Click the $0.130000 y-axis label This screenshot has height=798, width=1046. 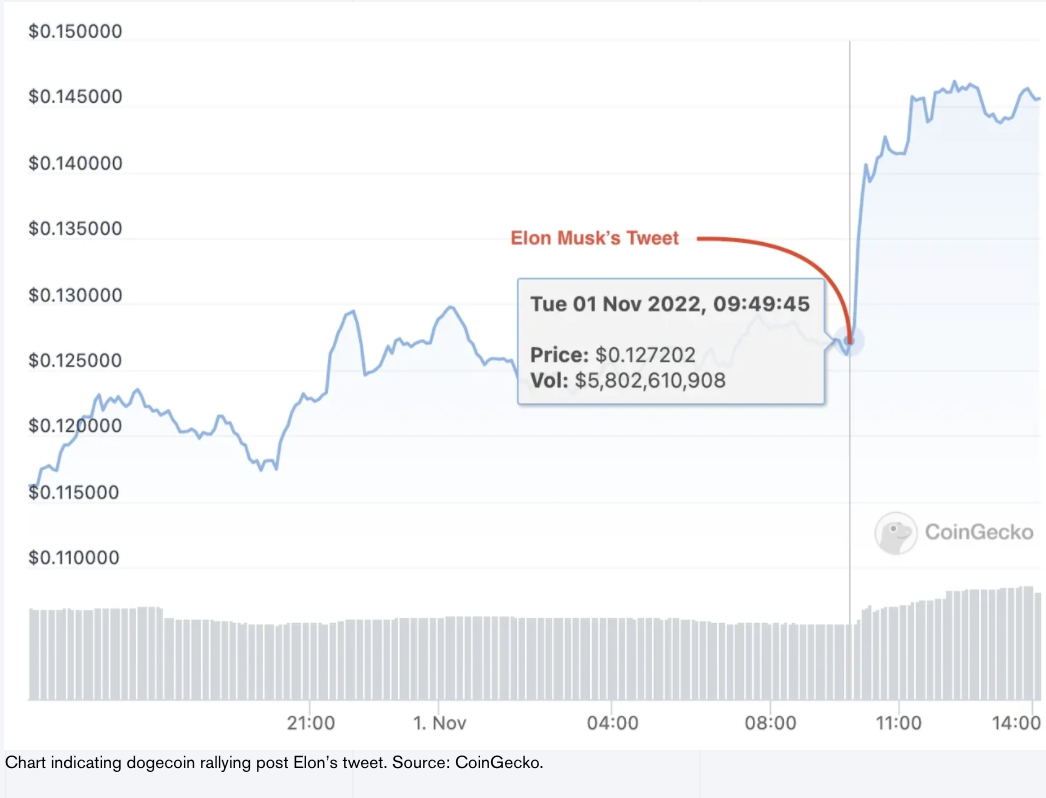75,295
